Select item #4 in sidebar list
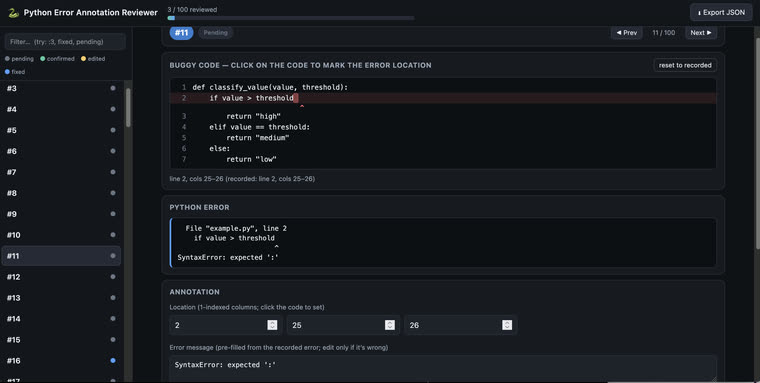 61,109
